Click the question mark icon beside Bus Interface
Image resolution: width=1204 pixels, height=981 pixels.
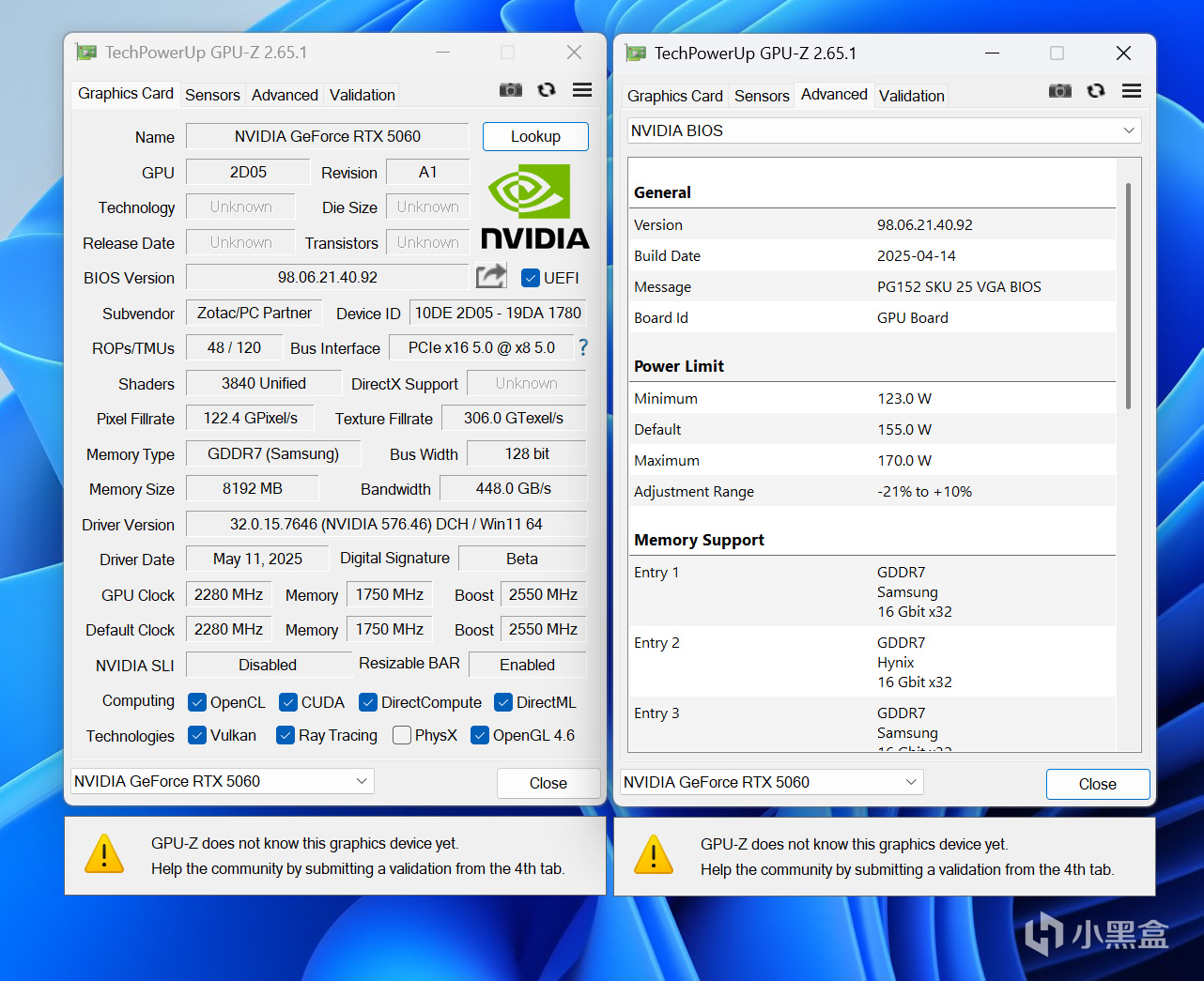(x=582, y=347)
